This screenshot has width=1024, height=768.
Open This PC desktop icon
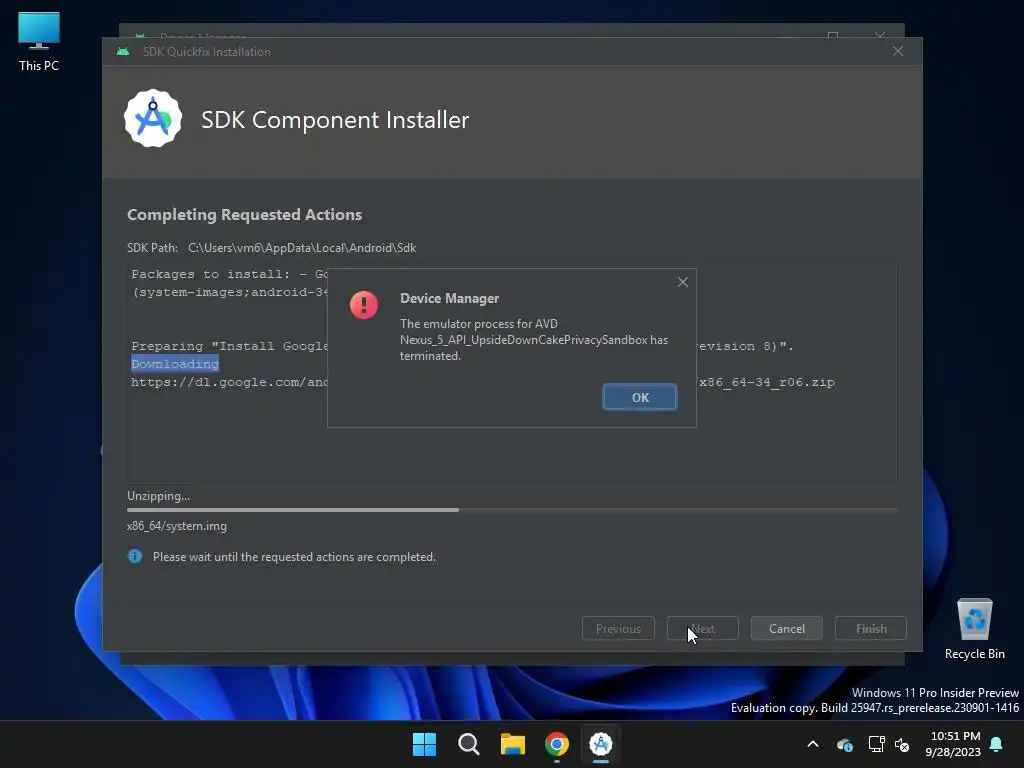39,42
